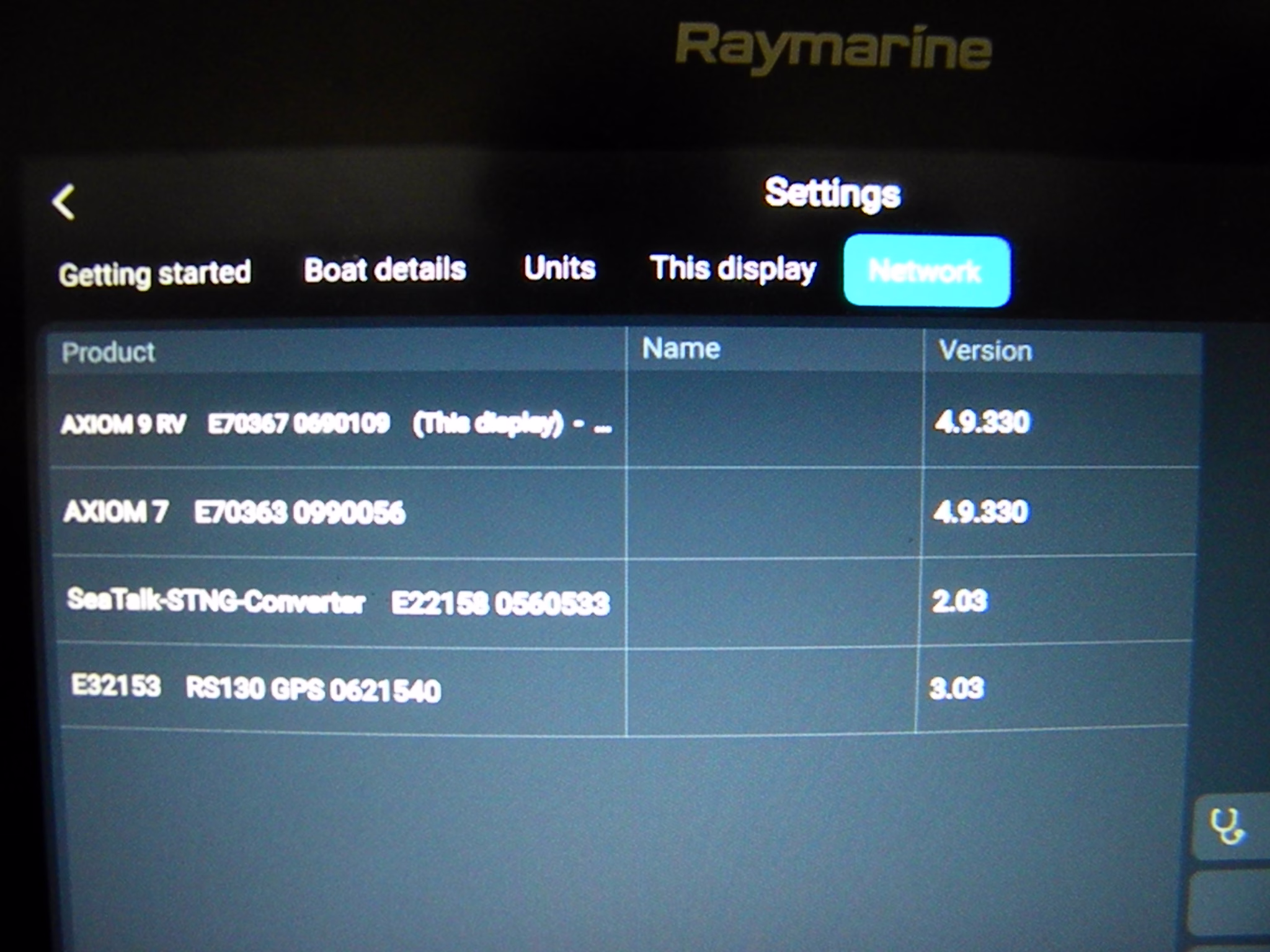This screenshot has height=952, width=1270.
Task: Select the E32153 RS130 GPS row
Action: 623,689
